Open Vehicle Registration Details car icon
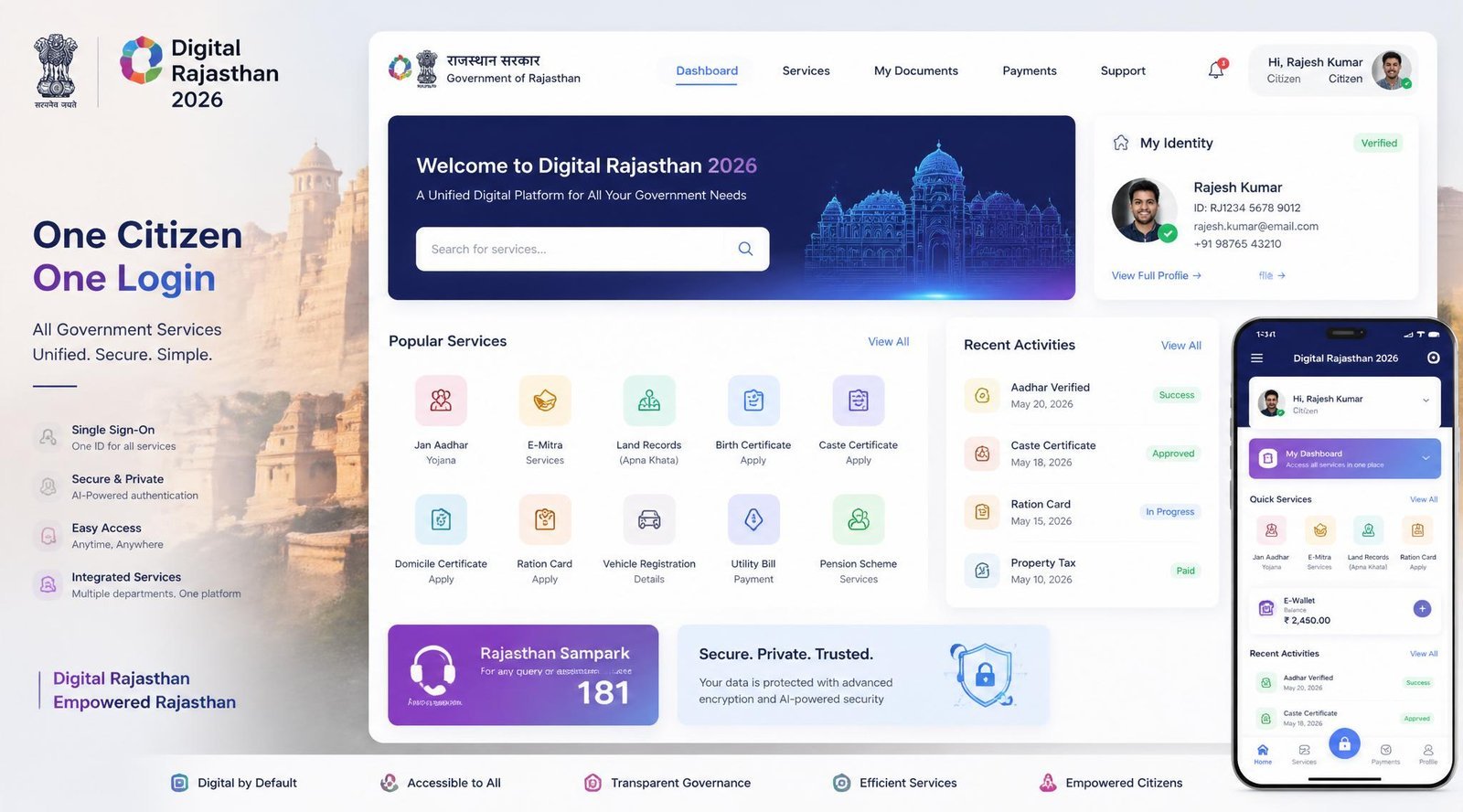 click(649, 519)
